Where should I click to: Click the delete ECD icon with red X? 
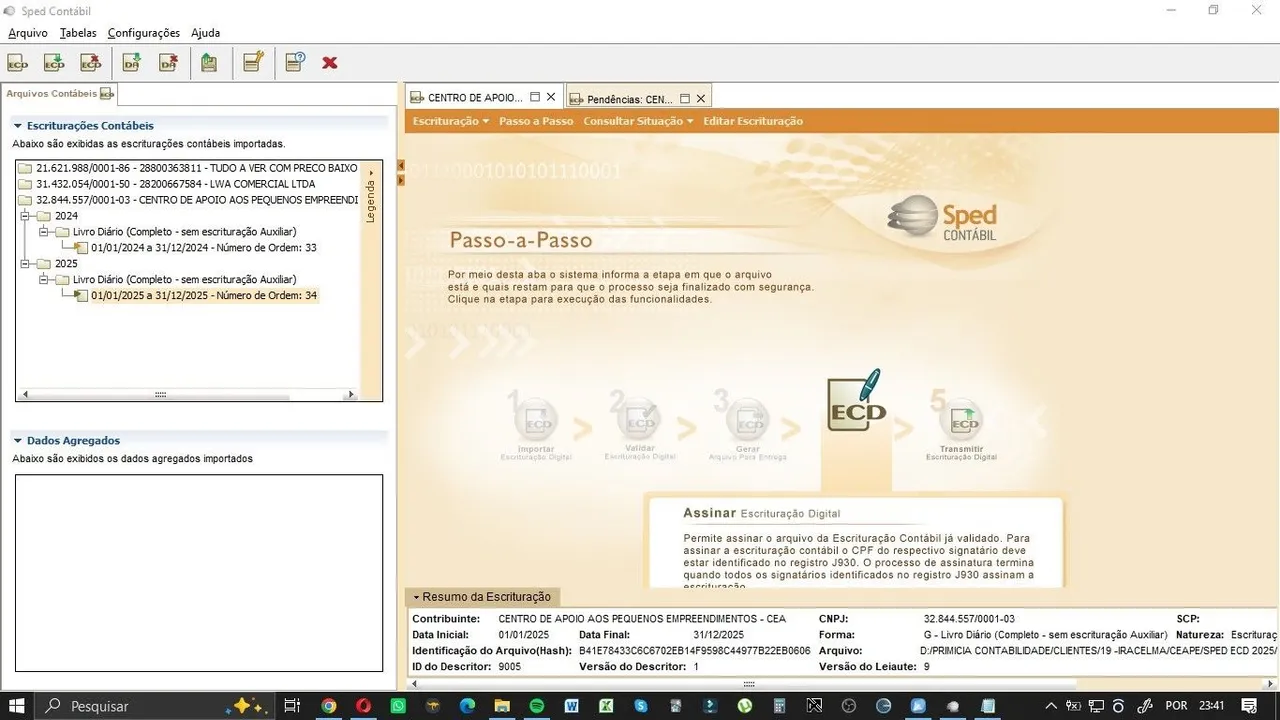[x=91, y=63]
